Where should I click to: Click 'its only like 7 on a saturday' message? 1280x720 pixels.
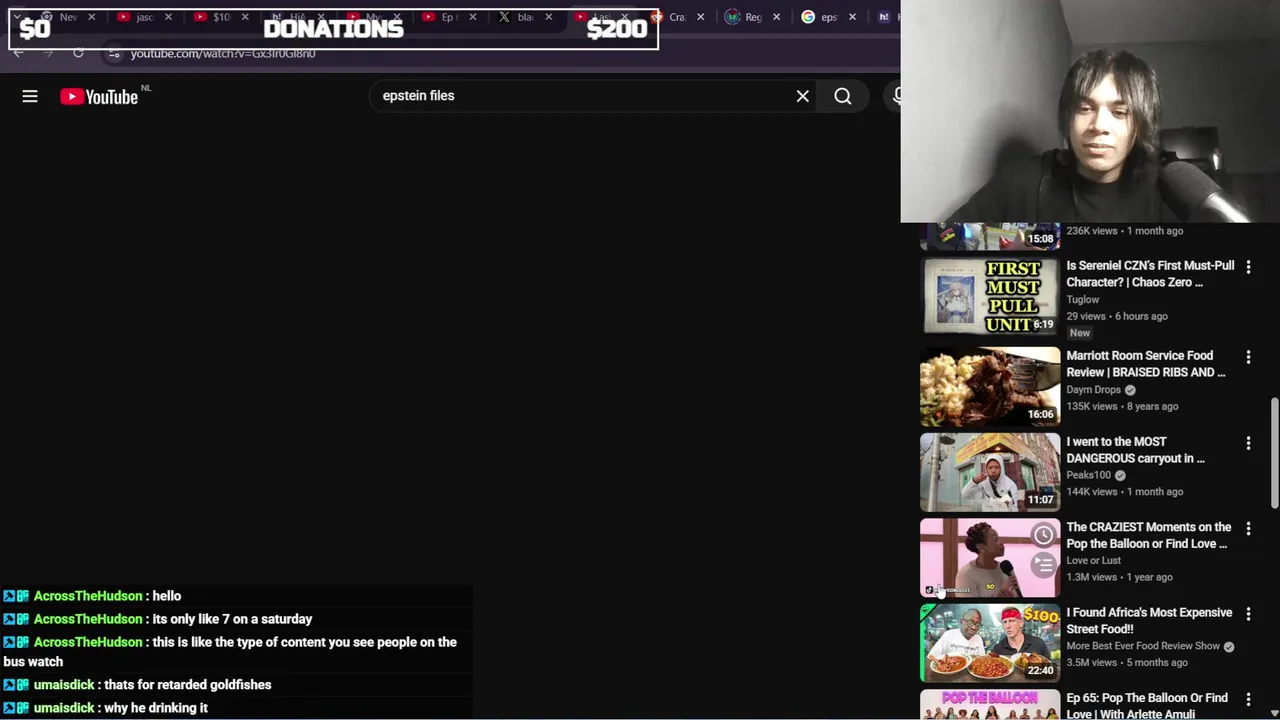[232, 619]
